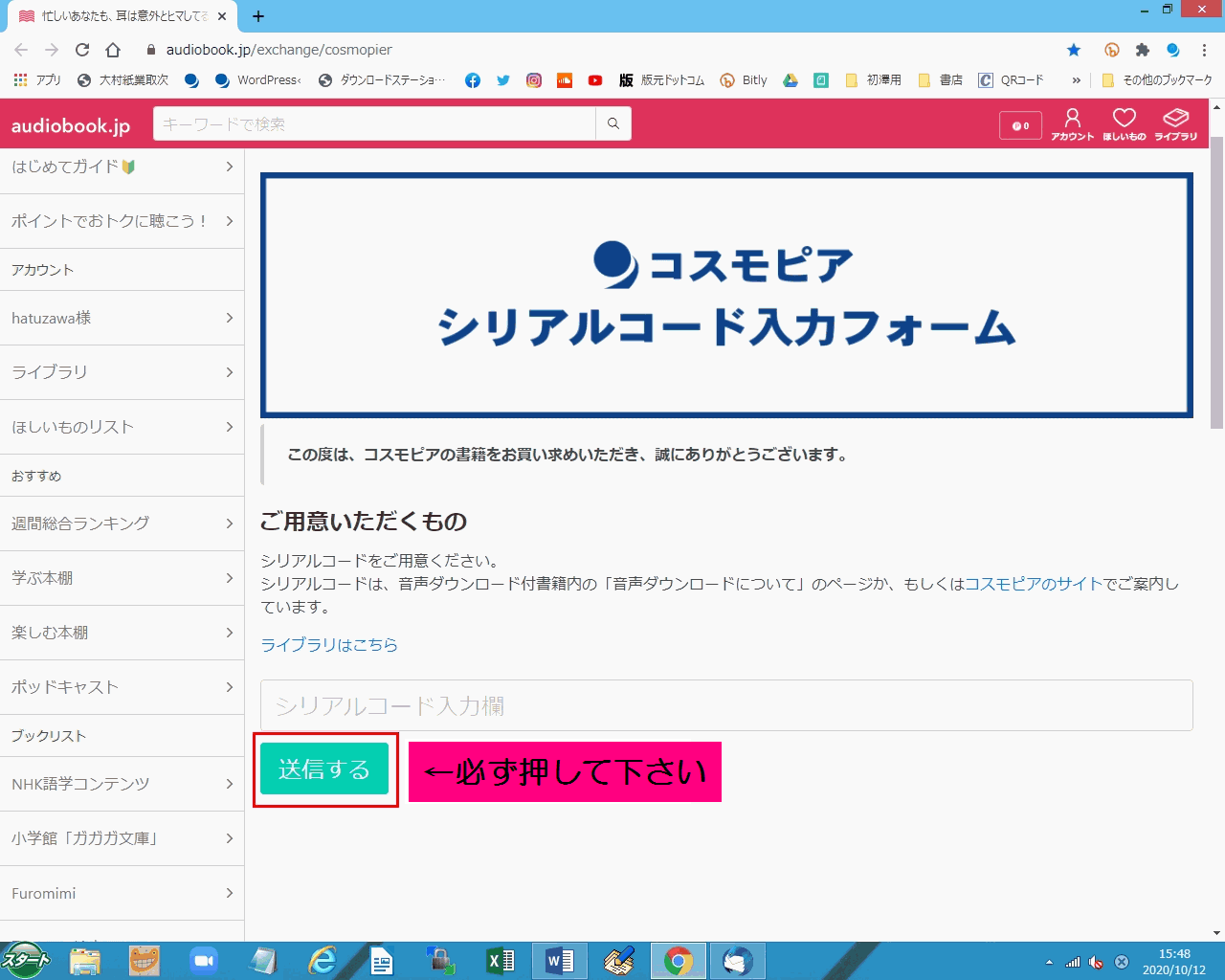The height and width of the screenshot is (980, 1225).
Task: Open Thunderbird from the taskbar
Action: coord(738,961)
